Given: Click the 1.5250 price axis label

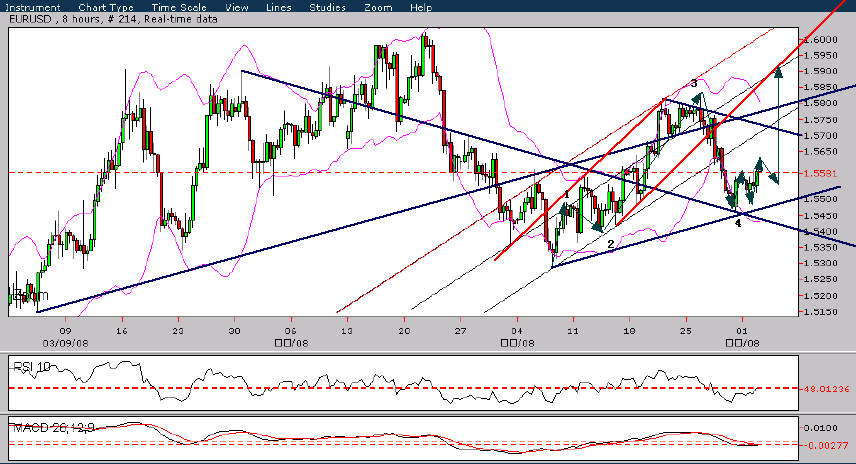Looking at the screenshot, I should (821, 279).
